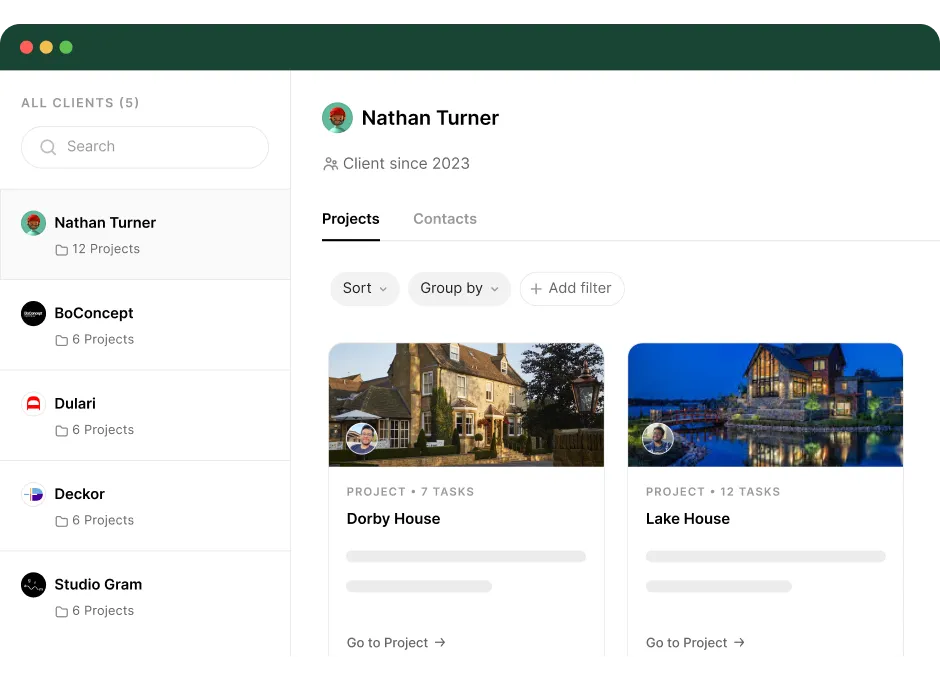Click the yellow window minimize dot
This screenshot has height=680, width=940.
[46, 47]
